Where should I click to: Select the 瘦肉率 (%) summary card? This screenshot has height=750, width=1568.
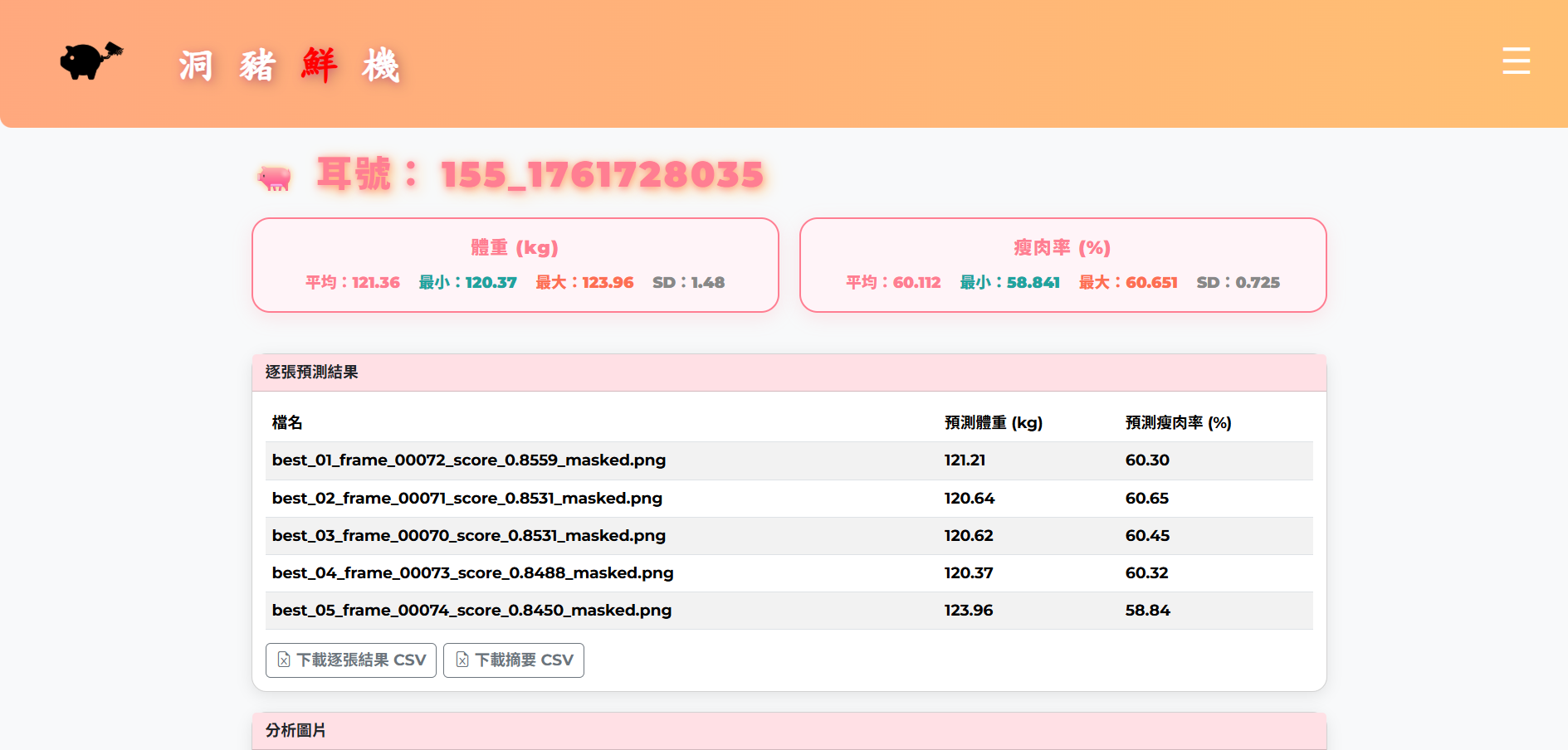(x=1062, y=265)
